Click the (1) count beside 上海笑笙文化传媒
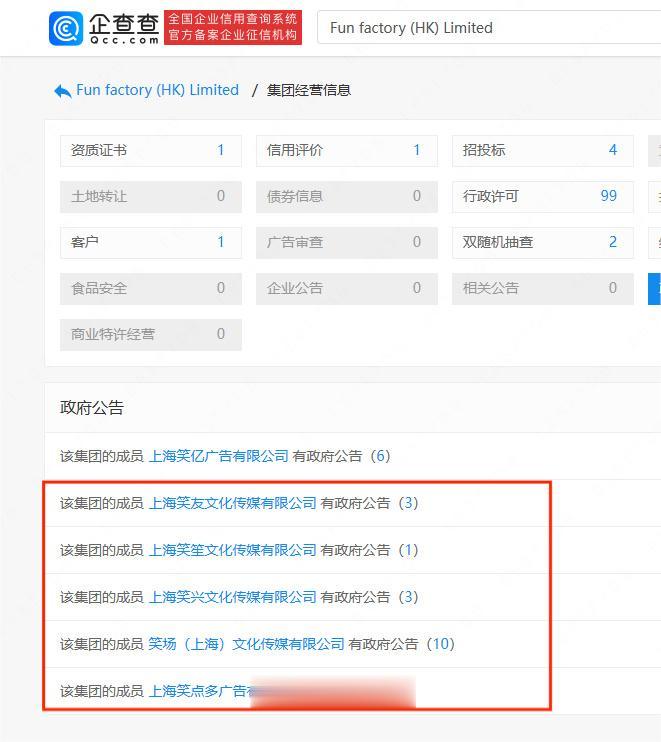661x742 pixels. tap(408, 550)
